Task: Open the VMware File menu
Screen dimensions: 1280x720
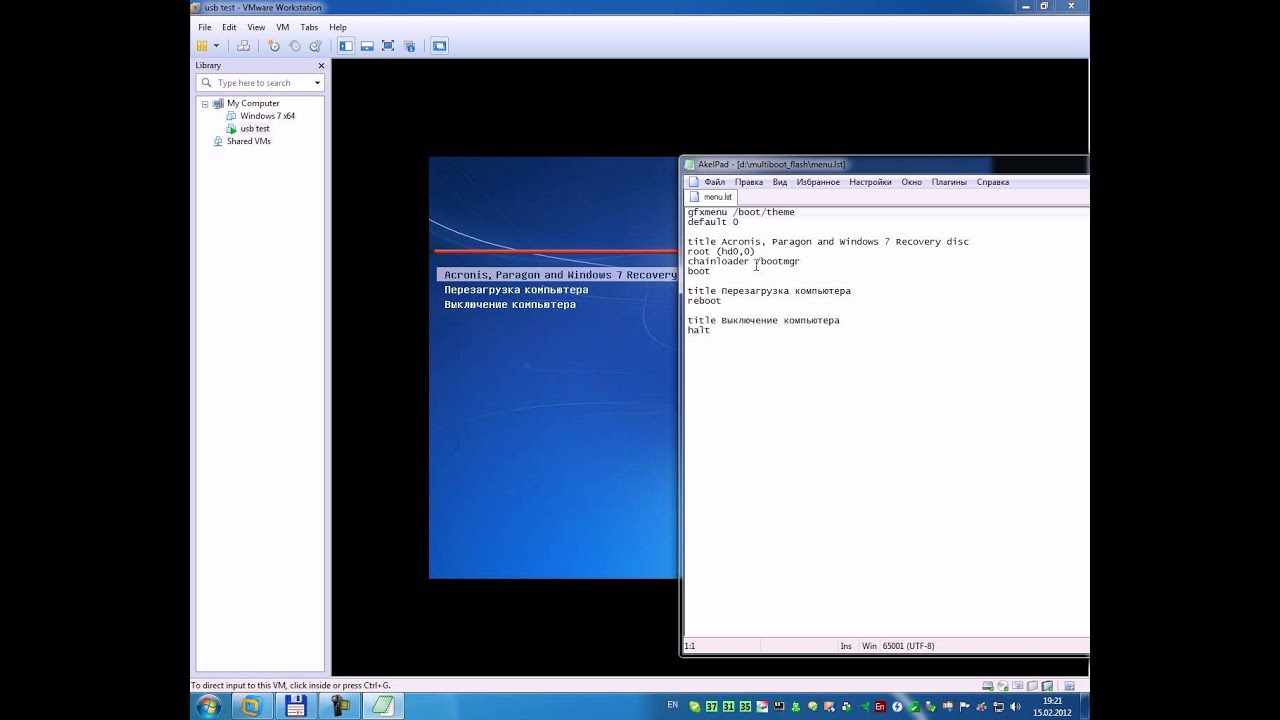Action: coord(204,27)
